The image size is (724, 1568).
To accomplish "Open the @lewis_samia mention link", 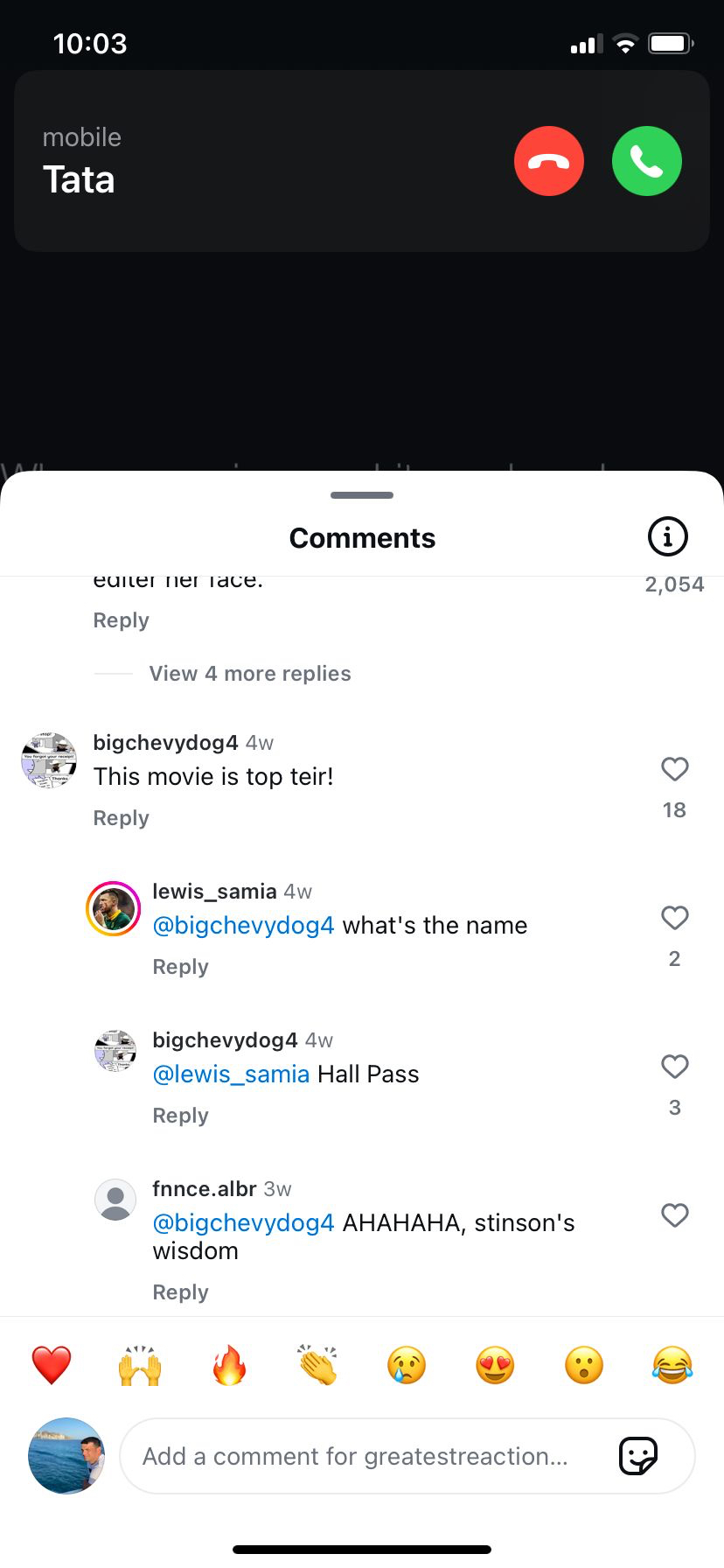I will pyautogui.click(x=231, y=1074).
